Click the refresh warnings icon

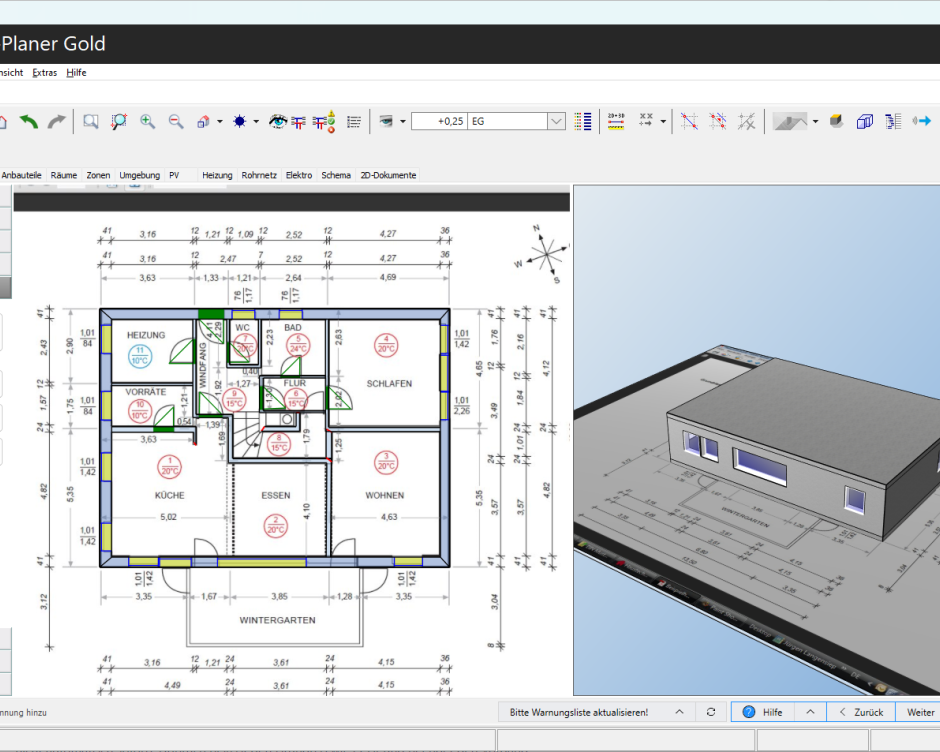coord(710,712)
